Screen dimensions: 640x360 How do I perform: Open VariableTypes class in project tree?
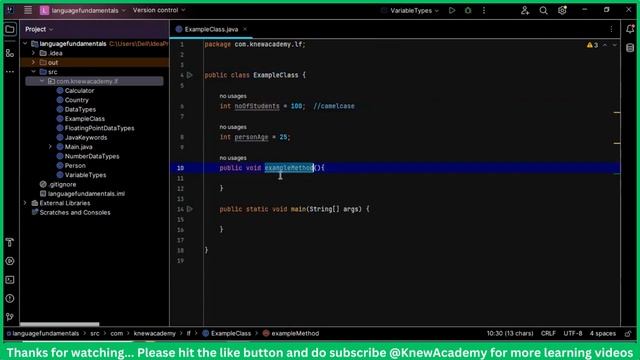85,175
